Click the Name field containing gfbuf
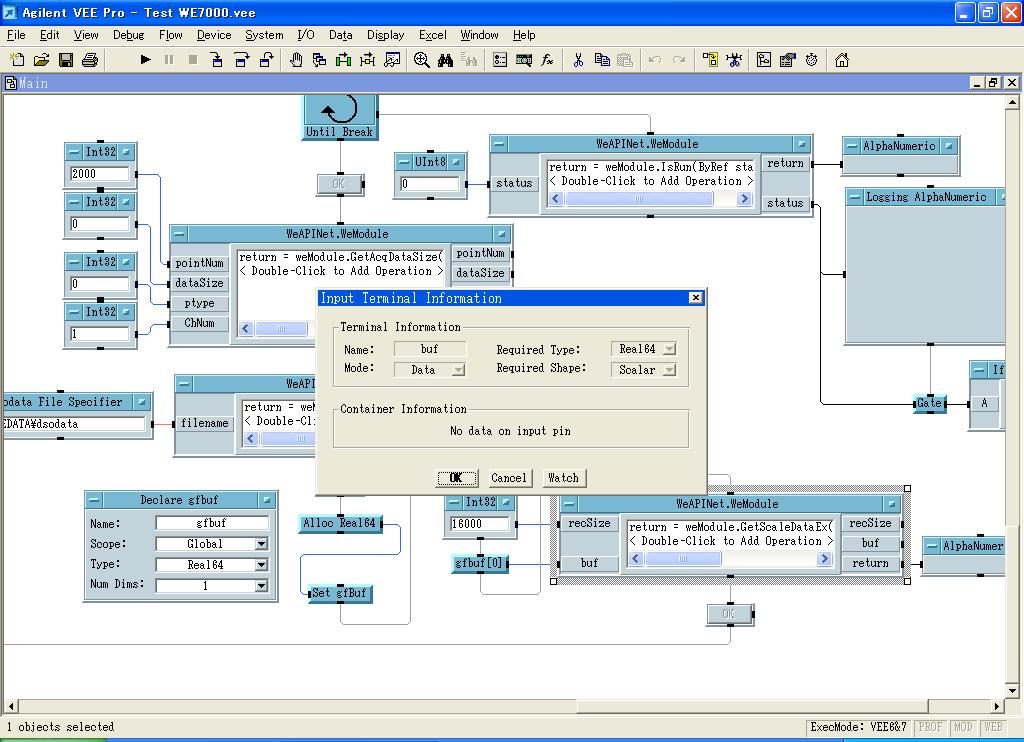 pos(212,523)
